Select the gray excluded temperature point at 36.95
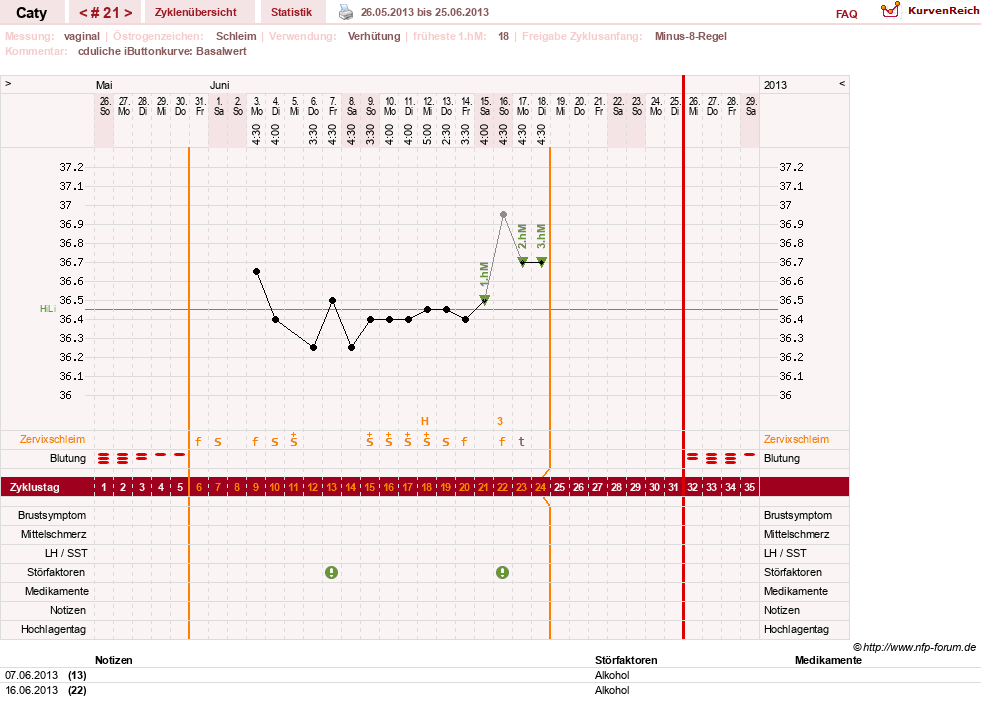This screenshot has height=719, width=981. [504, 215]
